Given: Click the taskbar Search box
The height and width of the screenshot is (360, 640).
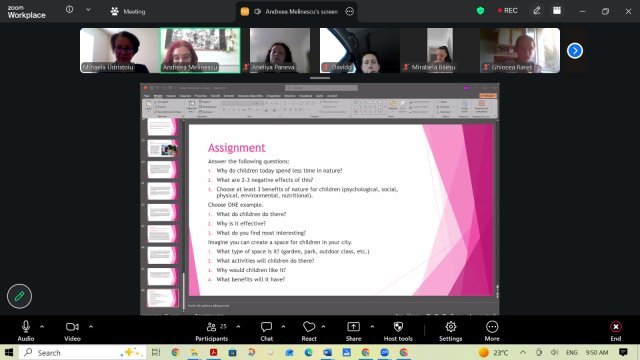Looking at the screenshot, I should 82,352.
